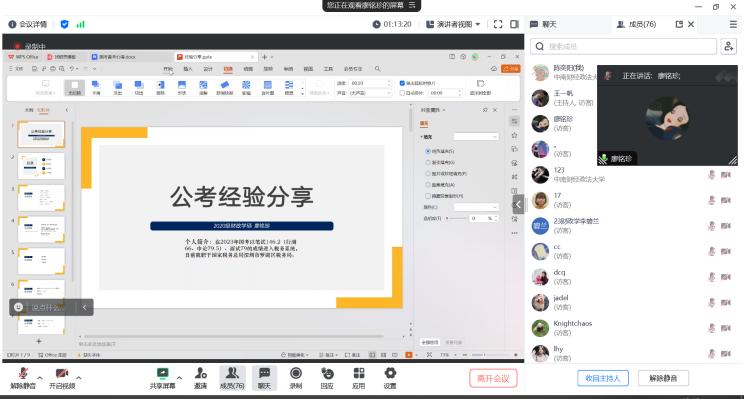This screenshot has width=744, height=399.
Task: Click the add member icon beside search
Action: (x=729, y=46)
